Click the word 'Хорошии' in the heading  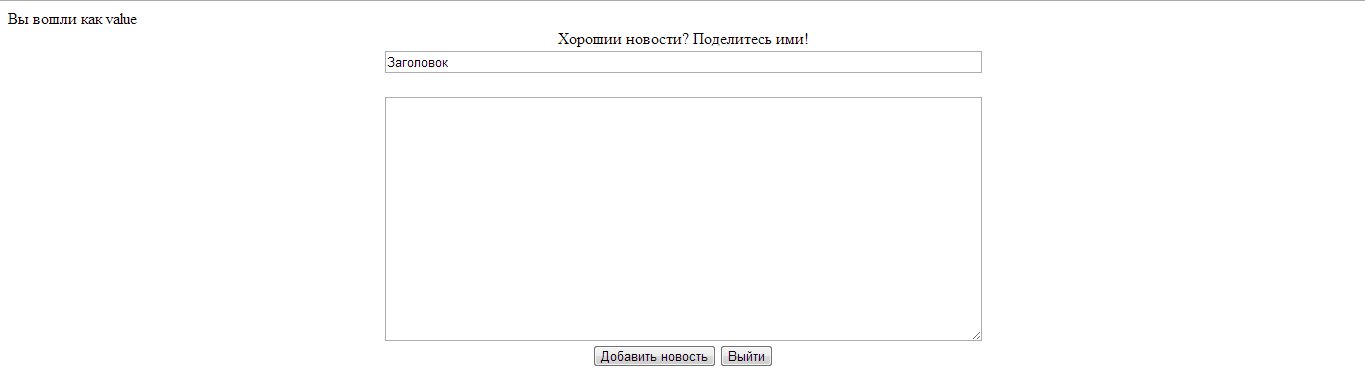[587, 39]
